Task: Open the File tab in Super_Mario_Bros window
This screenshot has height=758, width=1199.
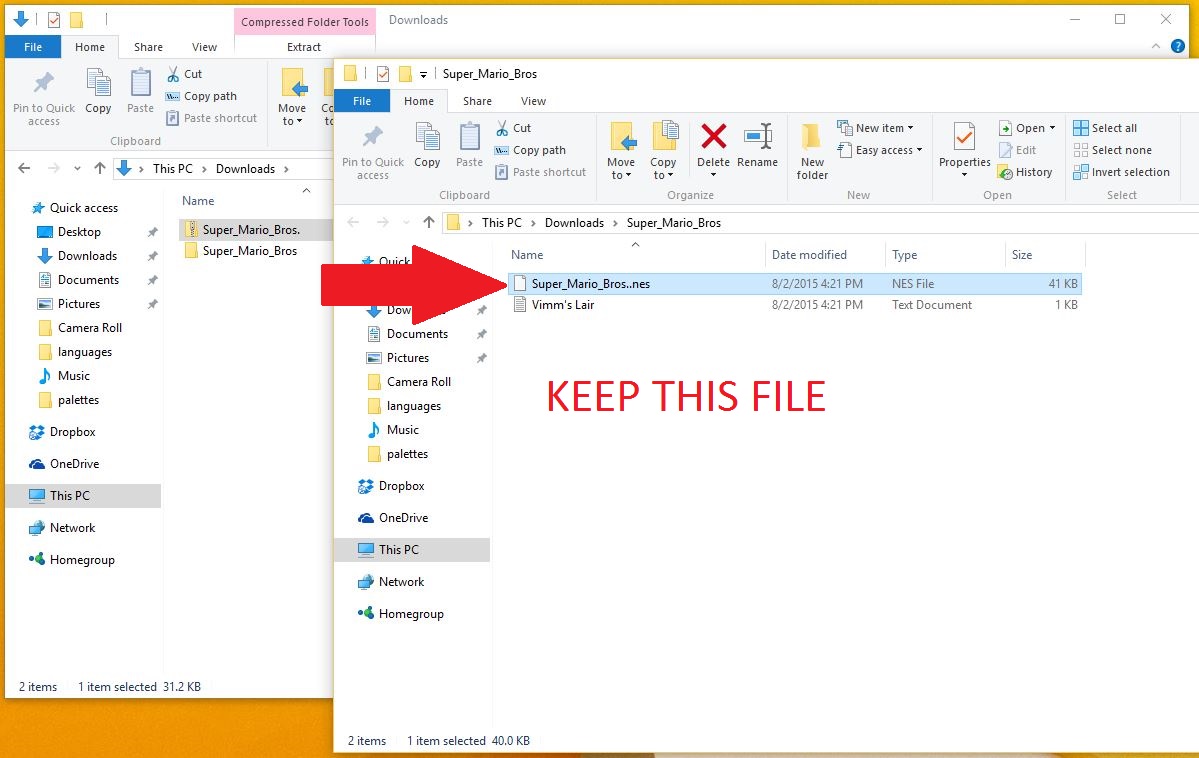Action: [x=362, y=101]
